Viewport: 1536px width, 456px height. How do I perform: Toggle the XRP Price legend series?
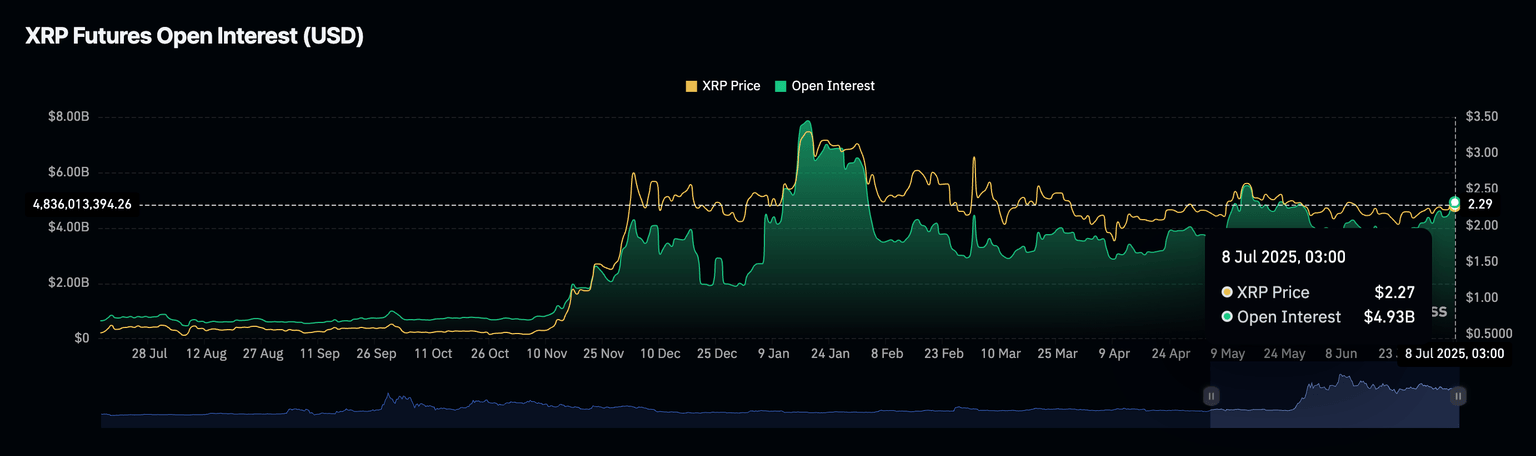click(730, 86)
